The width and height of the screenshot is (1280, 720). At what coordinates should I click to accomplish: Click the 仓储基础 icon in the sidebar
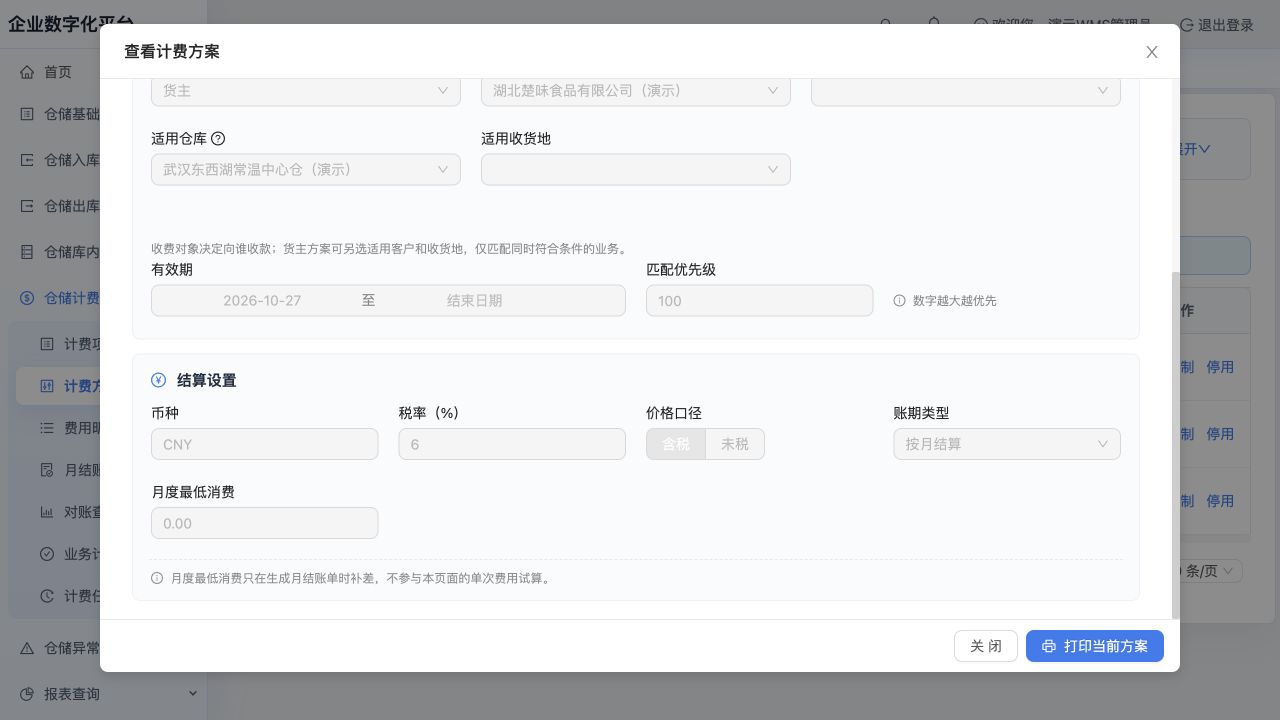[x=27, y=114]
